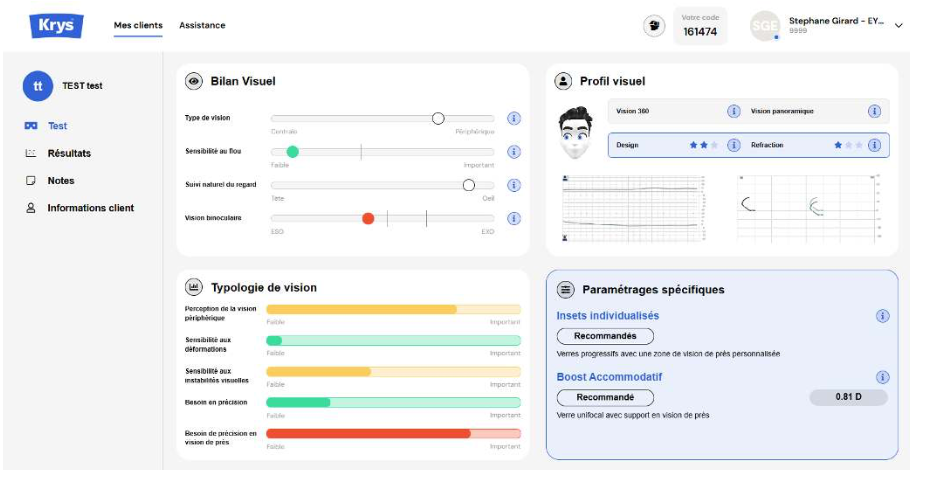929x491 pixels.
Task: Click the Sensibilité au flou green slider handle
Action: point(292,152)
